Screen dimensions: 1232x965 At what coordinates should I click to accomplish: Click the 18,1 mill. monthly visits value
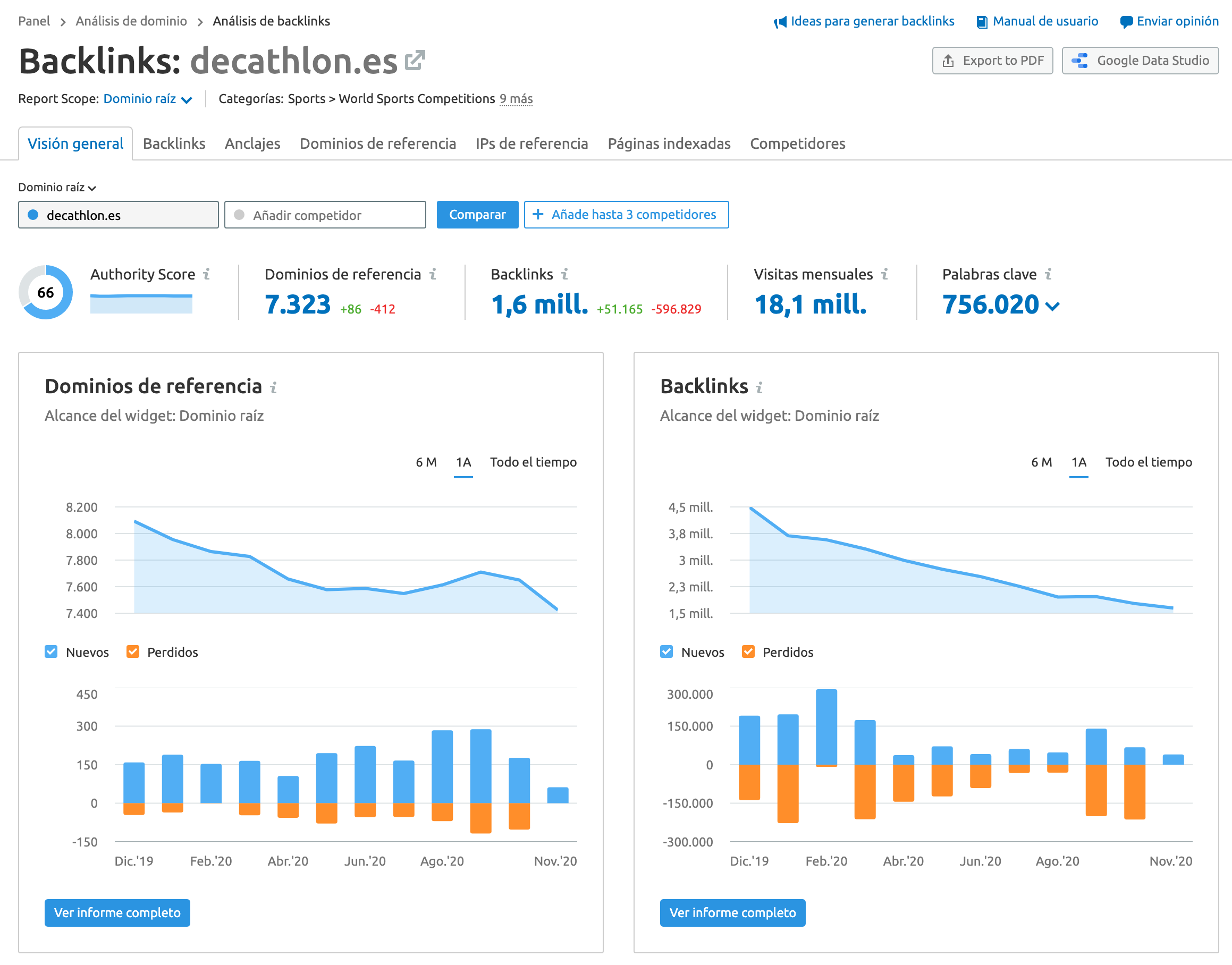pos(811,304)
